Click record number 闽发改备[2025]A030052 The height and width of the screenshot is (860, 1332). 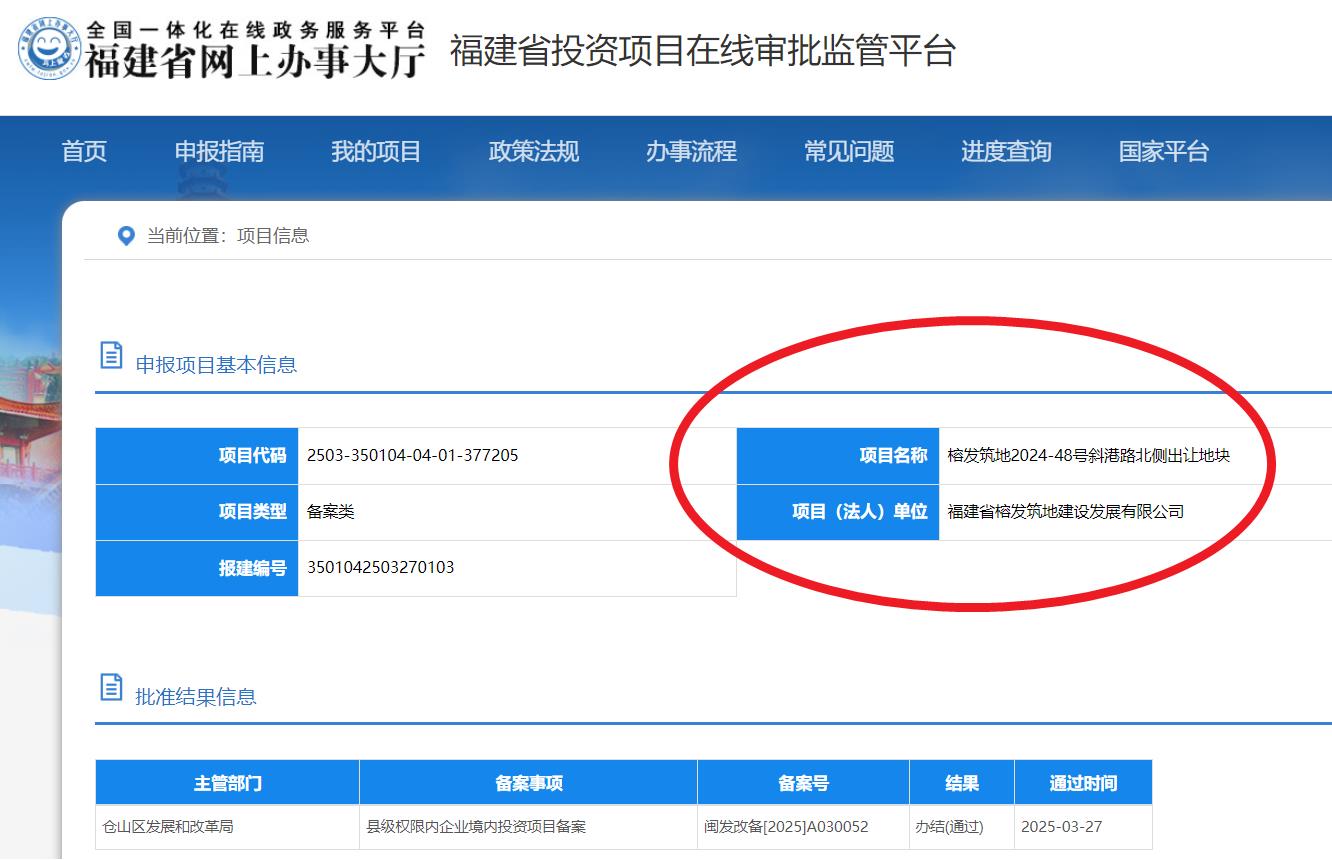786,828
